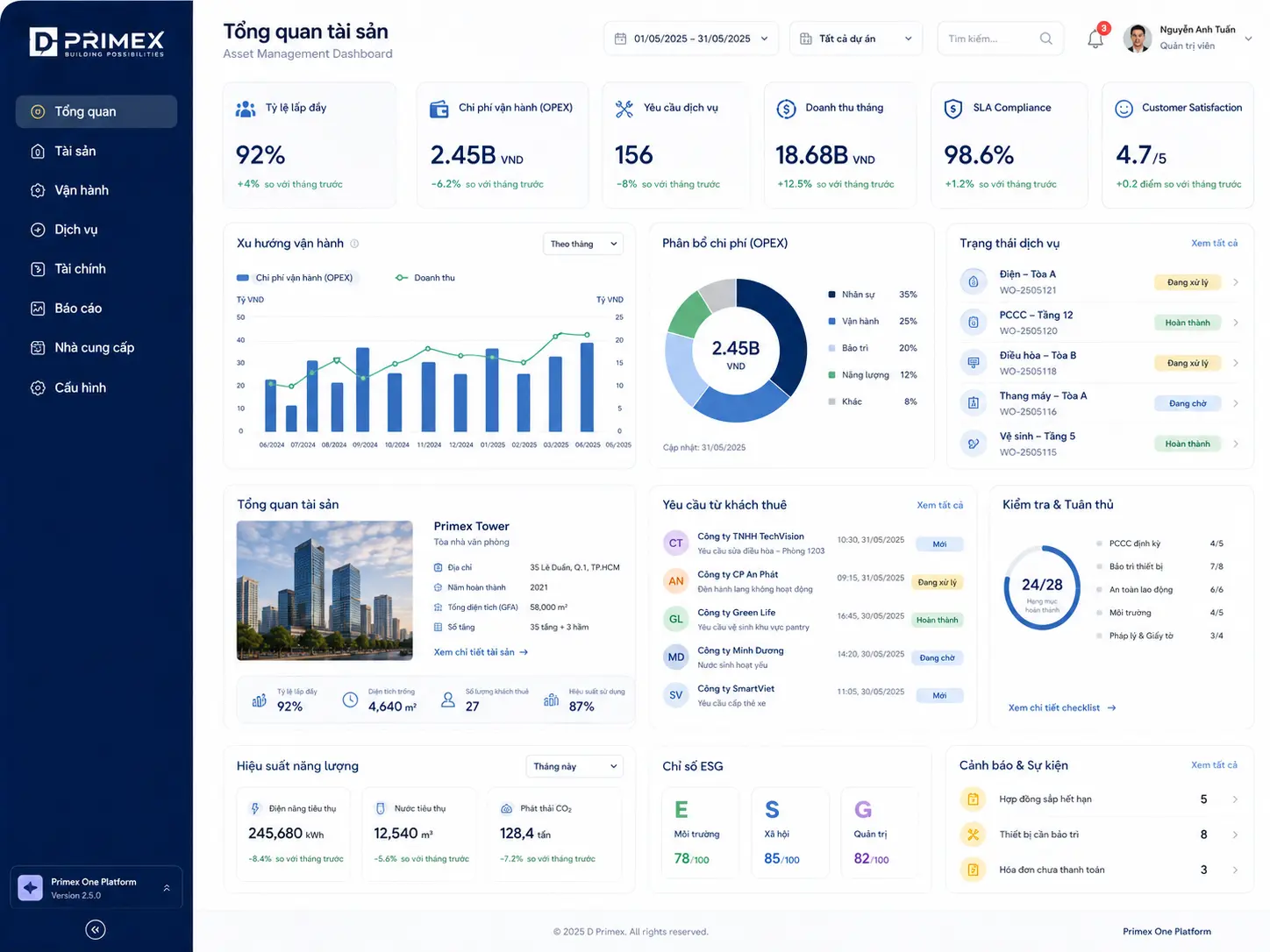Open the notifications bell icon
The image size is (1270, 952).
[x=1095, y=39]
